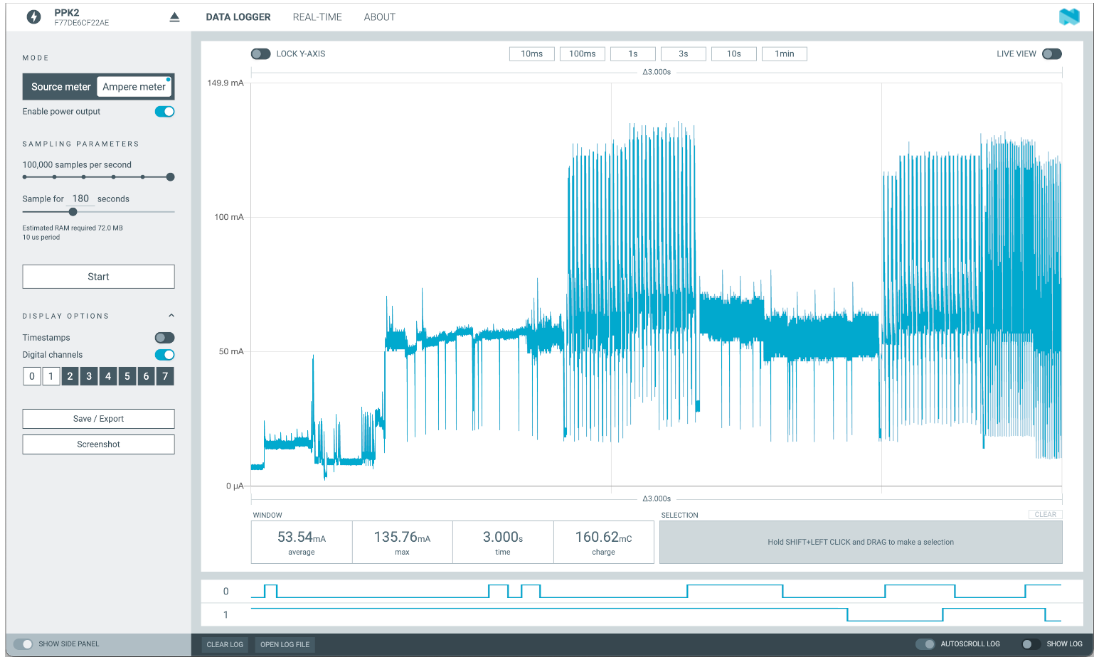Turn on Lock Y-Axis toggle
Viewport: 1098px width, 660px height.
click(260, 54)
